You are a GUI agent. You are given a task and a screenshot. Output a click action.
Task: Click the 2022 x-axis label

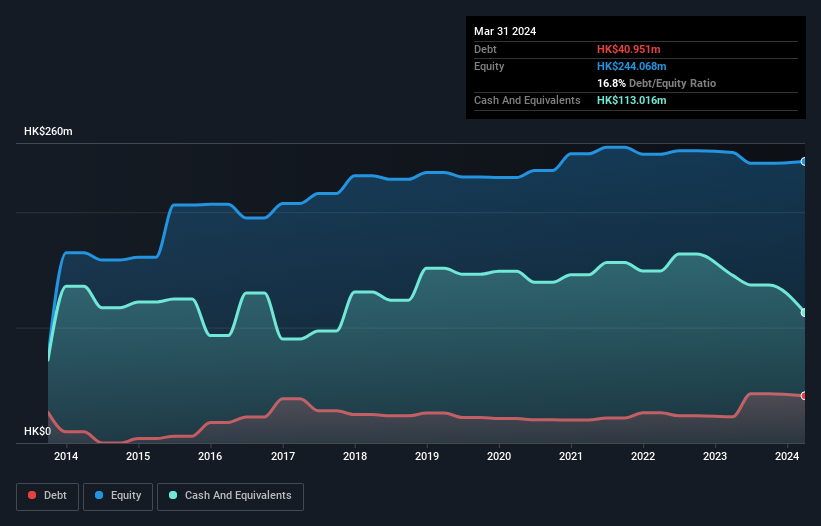tap(643, 456)
